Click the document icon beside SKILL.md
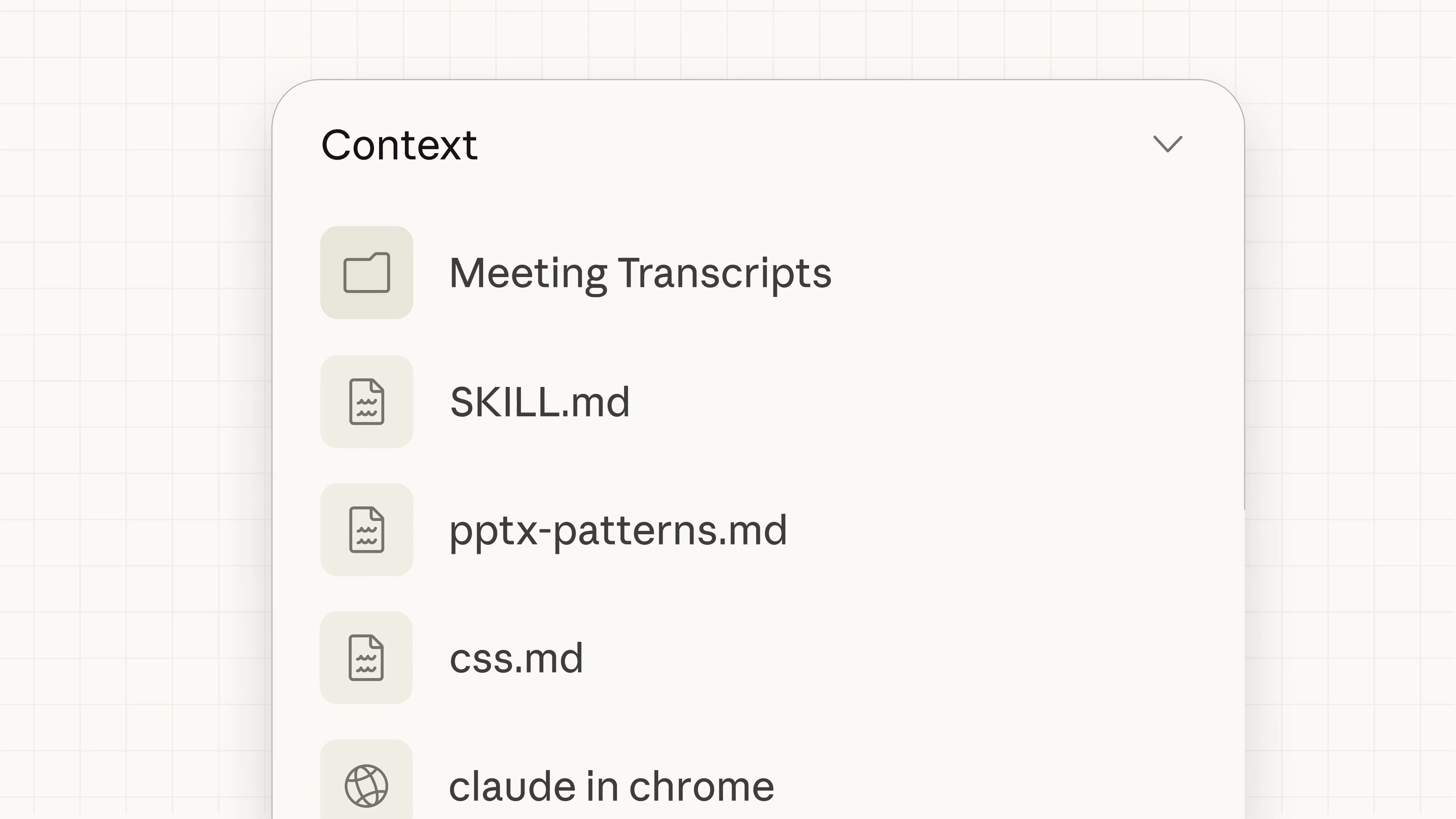The image size is (1456, 819). click(366, 401)
